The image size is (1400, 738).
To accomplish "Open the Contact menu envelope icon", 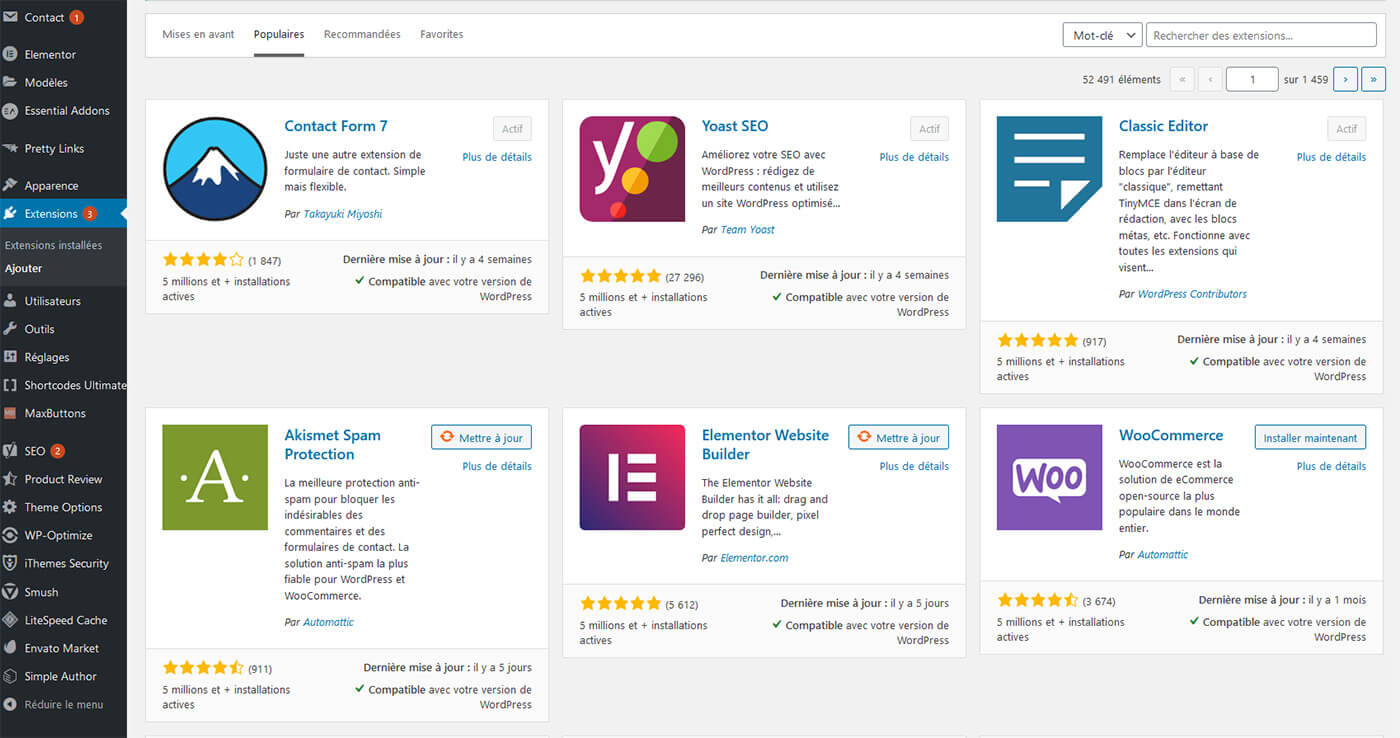I will 10,17.
